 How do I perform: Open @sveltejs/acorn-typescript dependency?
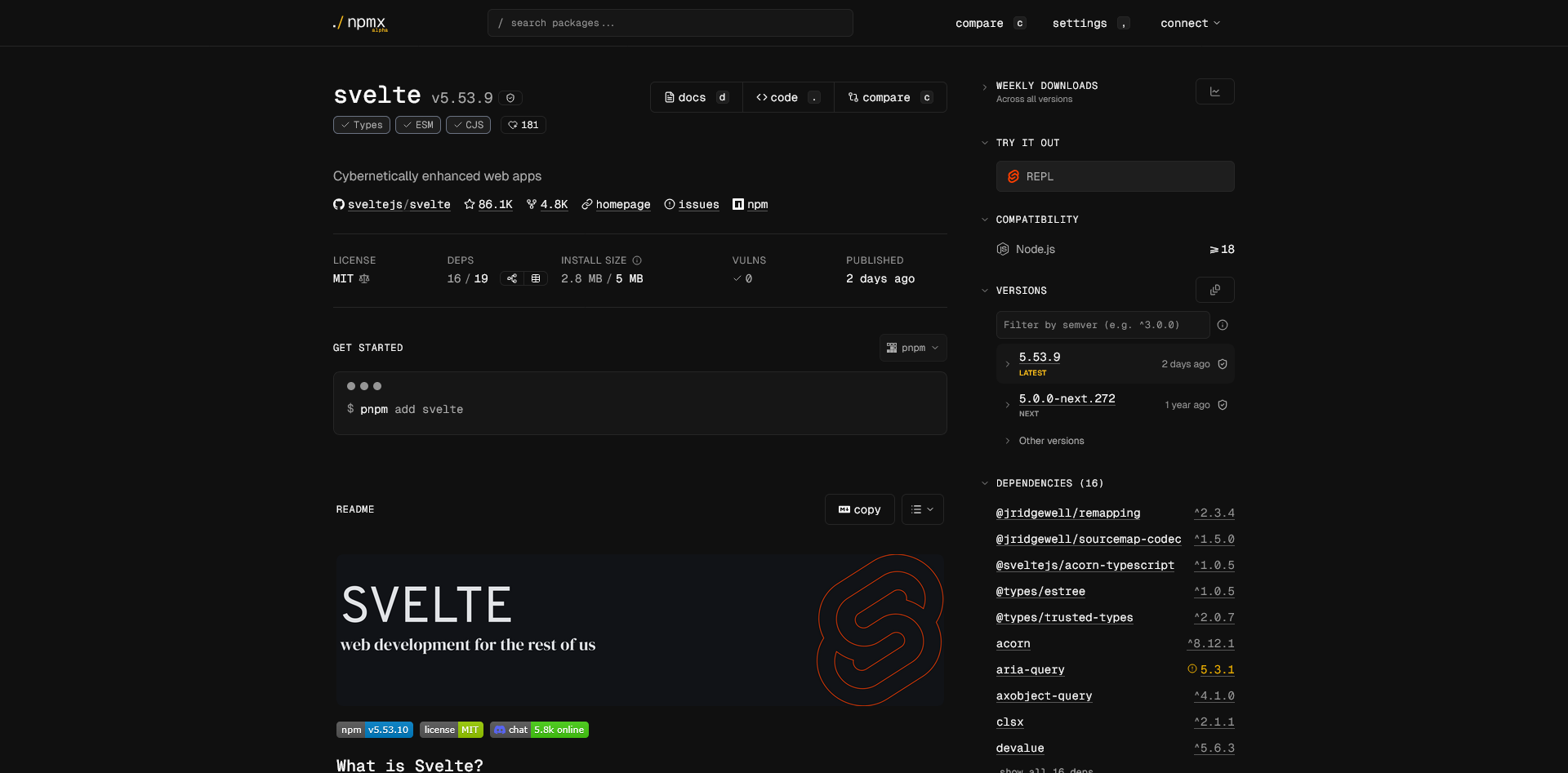[x=1085, y=565]
